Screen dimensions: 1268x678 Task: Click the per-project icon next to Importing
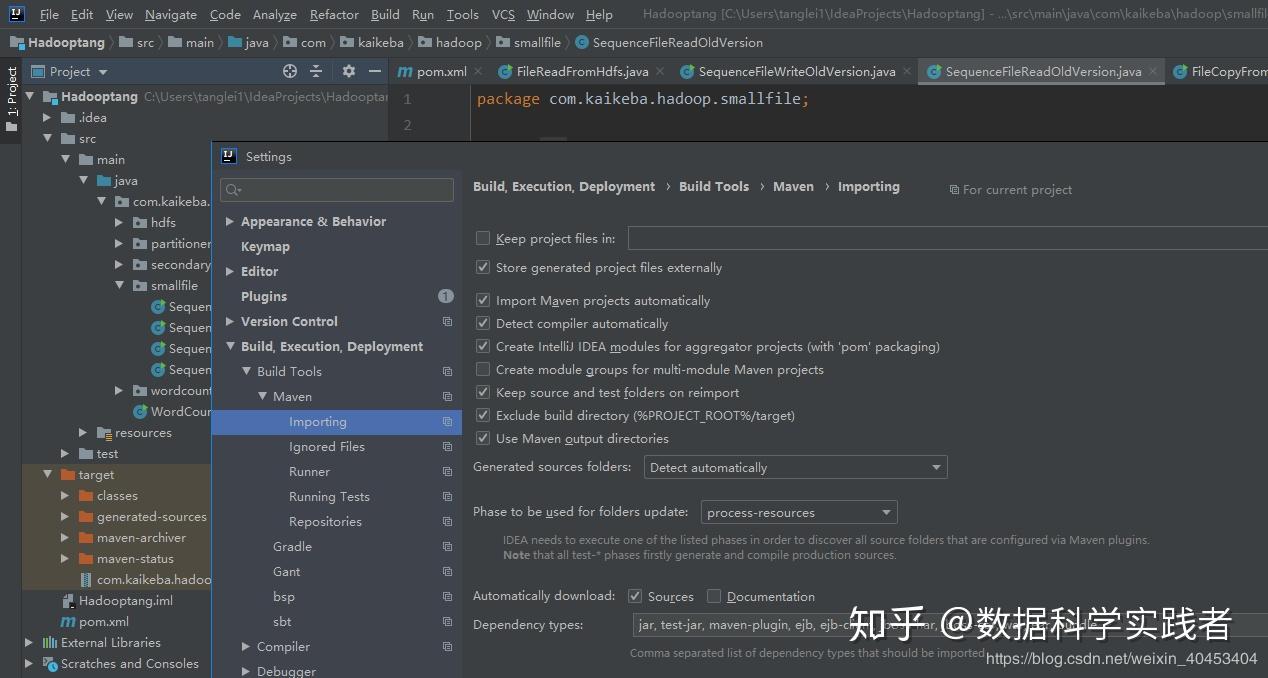tap(447, 422)
